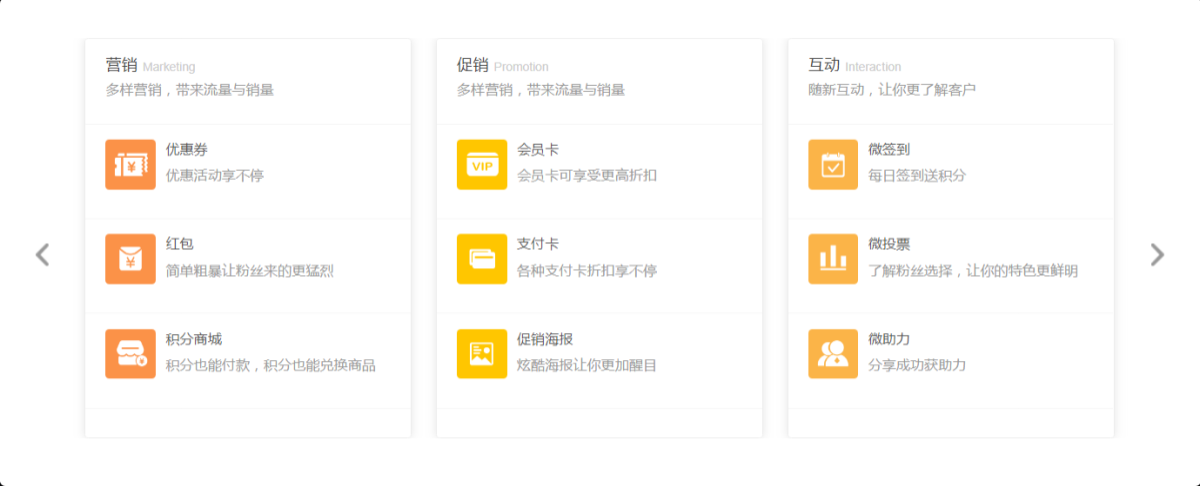Select the 促销 Promotion card header
The height and width of the screenshot is (486, 1200).
click(502, 66)
